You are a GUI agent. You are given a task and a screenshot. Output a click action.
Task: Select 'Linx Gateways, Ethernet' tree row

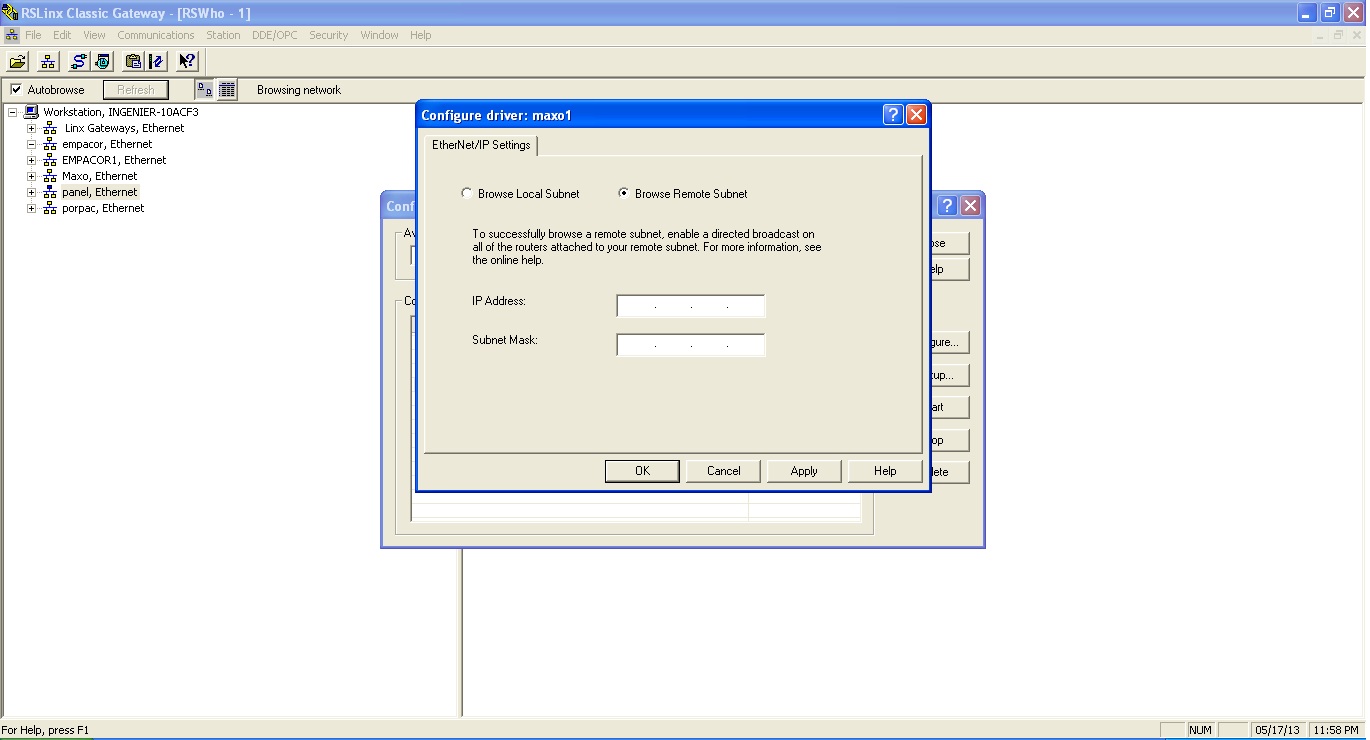coord(124,128)
